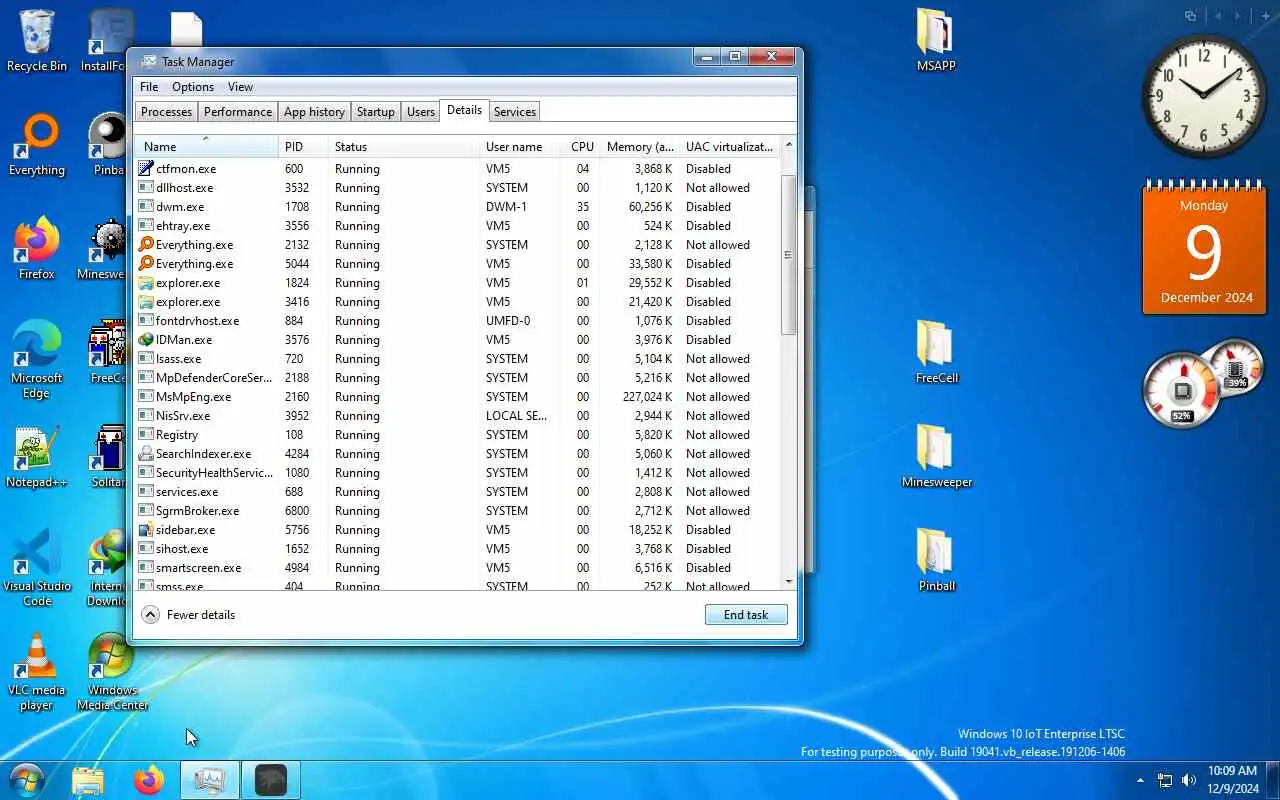This screenshot has height=800, width=1280.
Task: Open the FreeCell folder on desktop
Action: (x=936, y=353)
